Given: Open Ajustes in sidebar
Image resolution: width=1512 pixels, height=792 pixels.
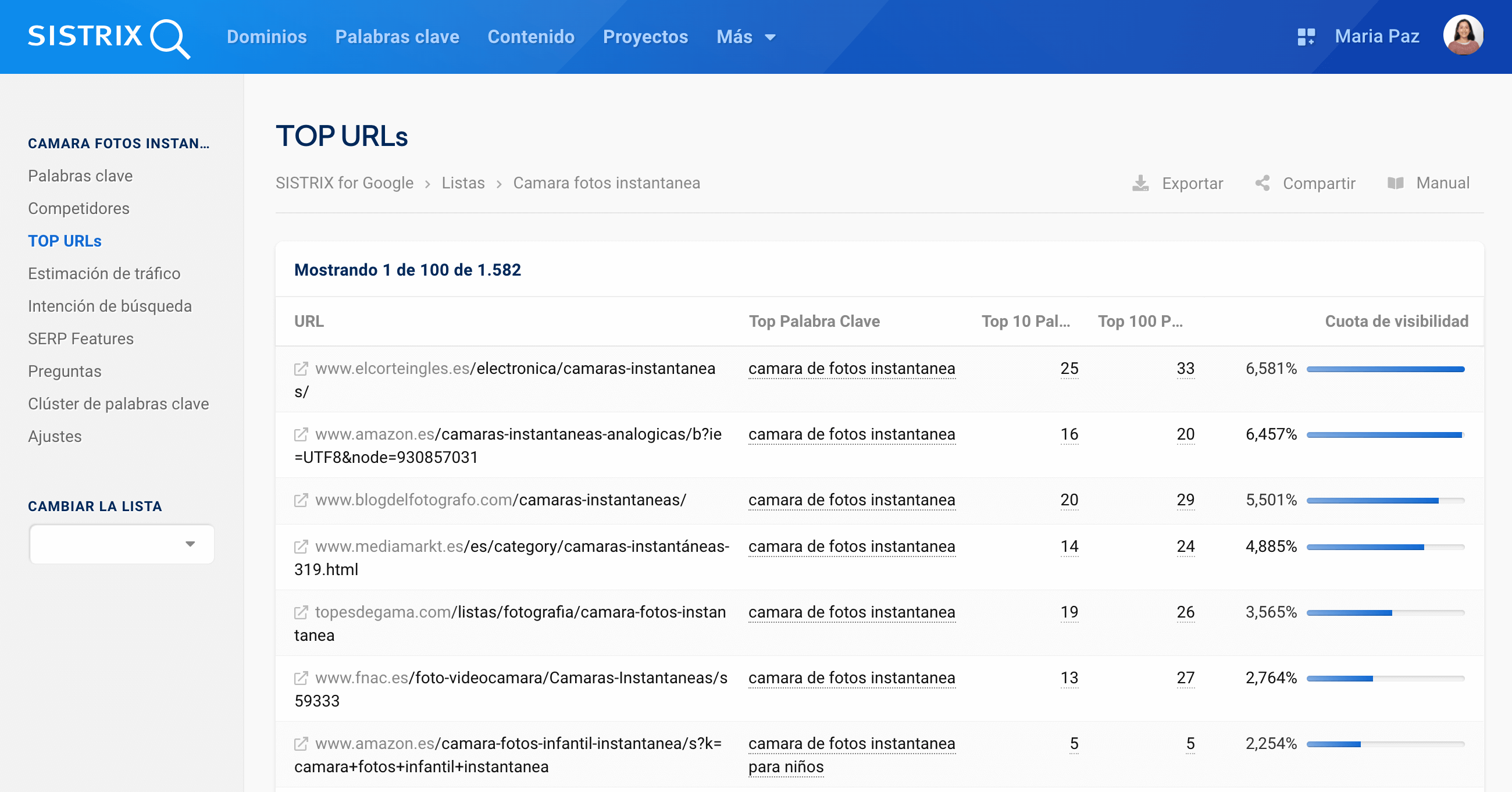Looking at the screenshot, I should tap(55, 437).
